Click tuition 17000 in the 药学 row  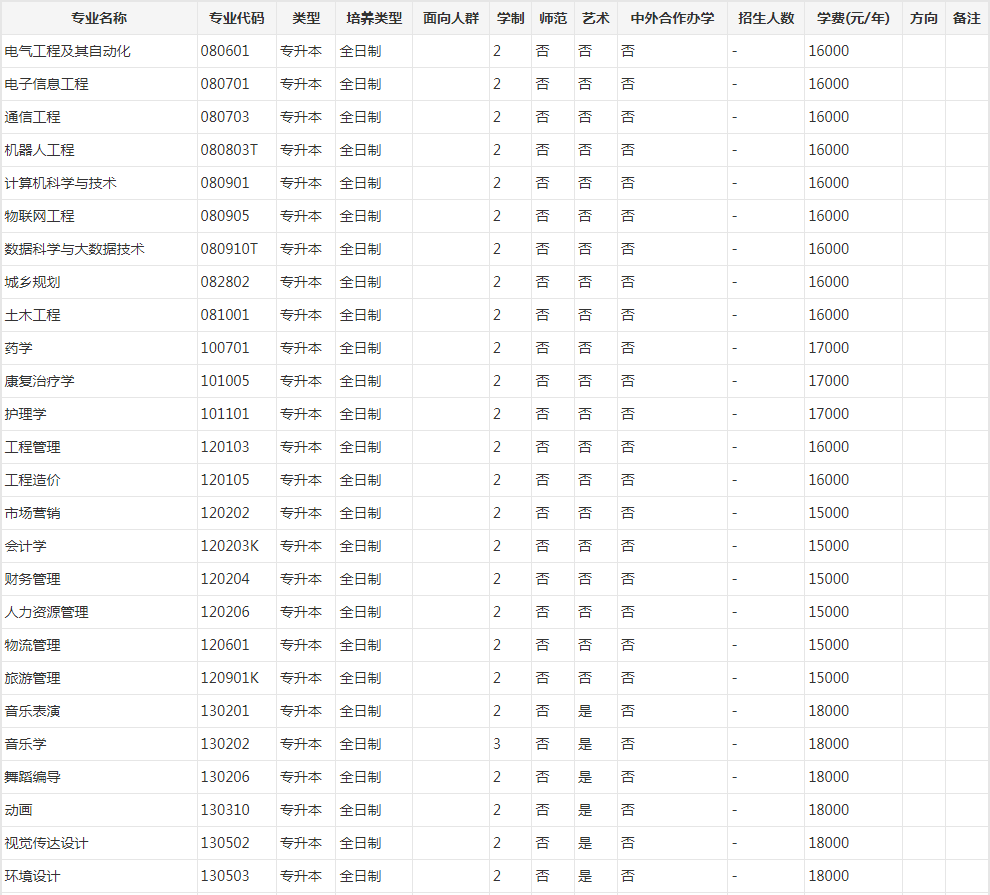pyautogui.click(x=829, y=348)
